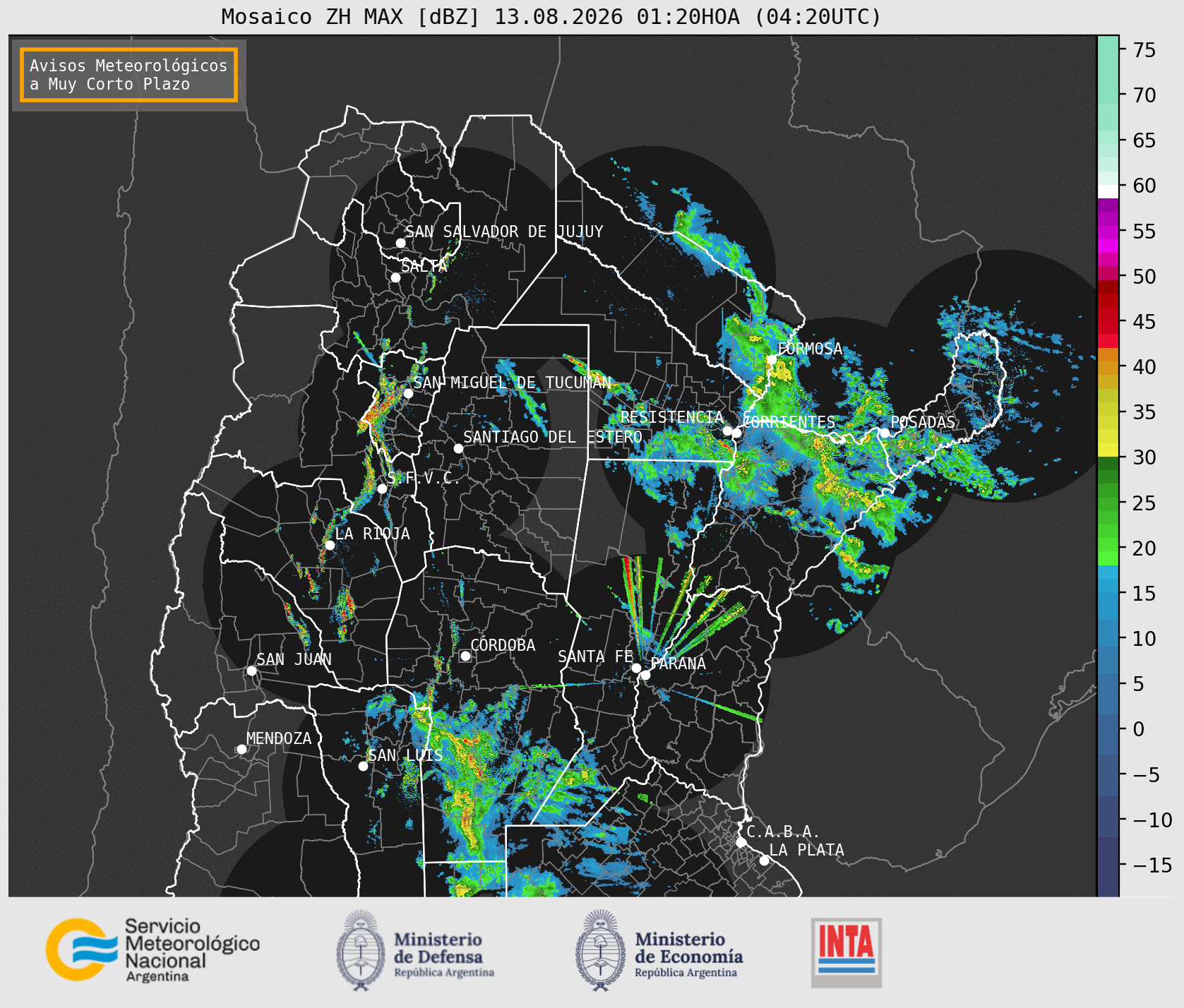
Task: Click the 30 dBZ yellow color band
Action: 1108,450
